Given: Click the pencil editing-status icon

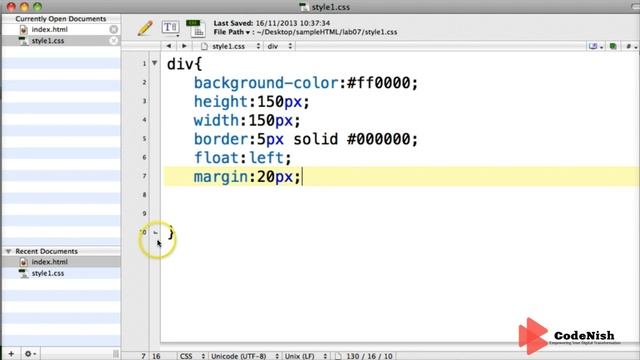Looking at the screenshot, I should point(145,28).
